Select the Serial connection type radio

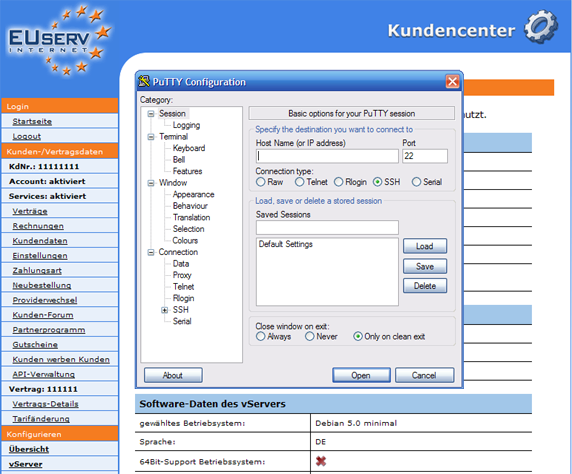click(x=416, y=182)
